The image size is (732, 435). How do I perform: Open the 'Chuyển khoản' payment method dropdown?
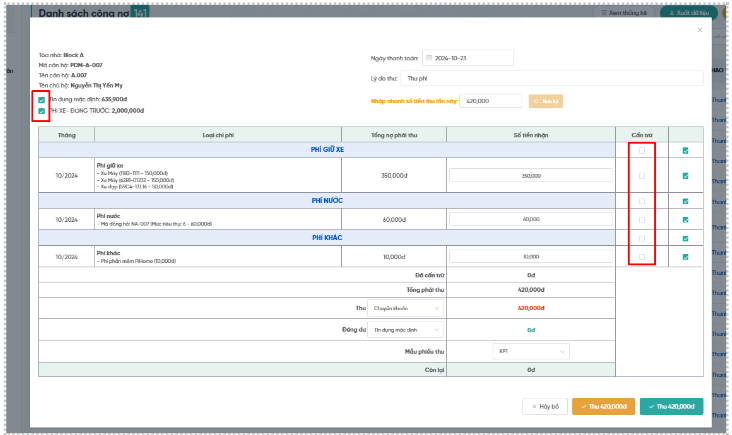click(405, 308)
